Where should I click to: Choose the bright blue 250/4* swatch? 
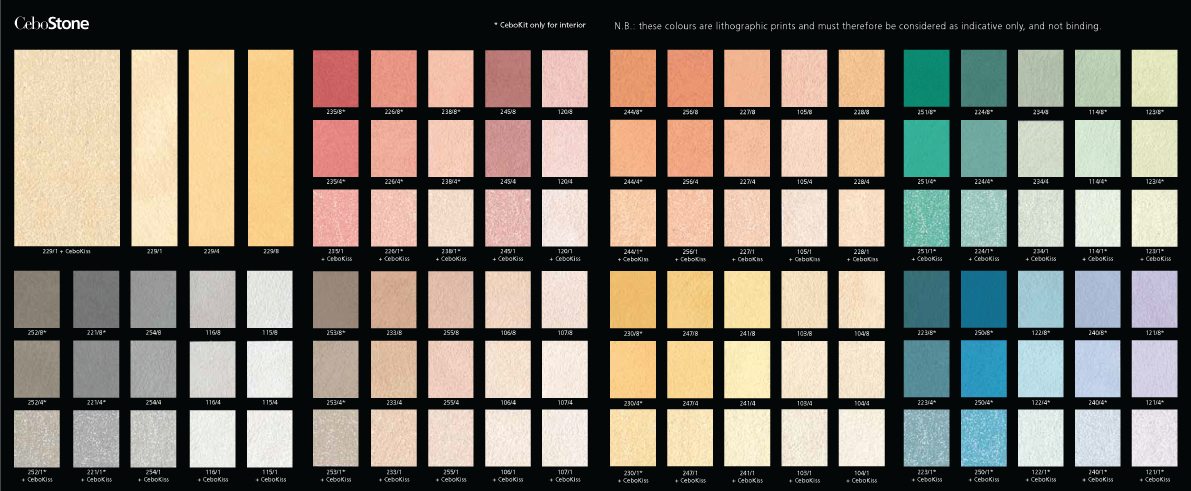pyautogui.click(x=984, y=366)
